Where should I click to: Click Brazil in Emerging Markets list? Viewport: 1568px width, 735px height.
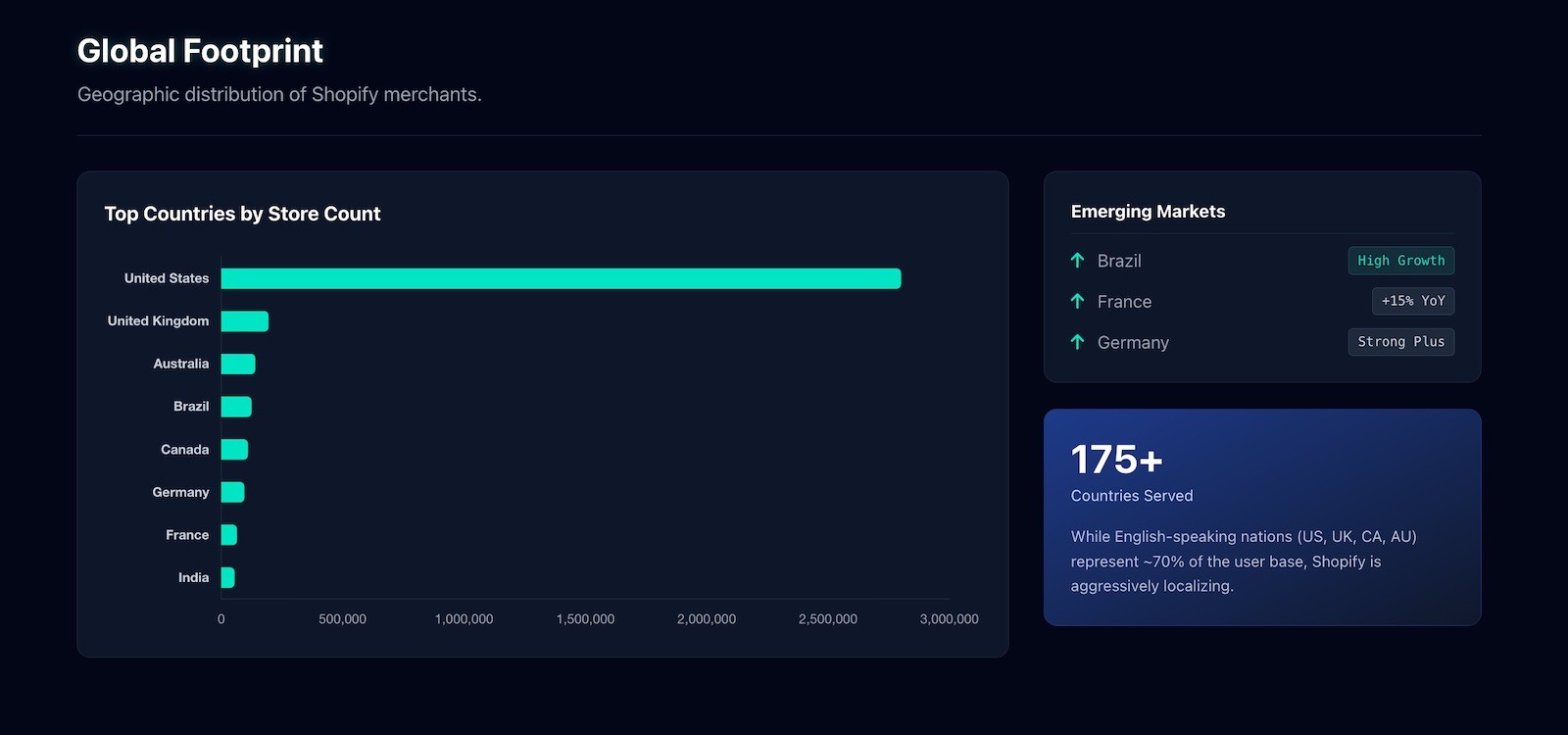pyautogui.click(x=1119, y=261)
